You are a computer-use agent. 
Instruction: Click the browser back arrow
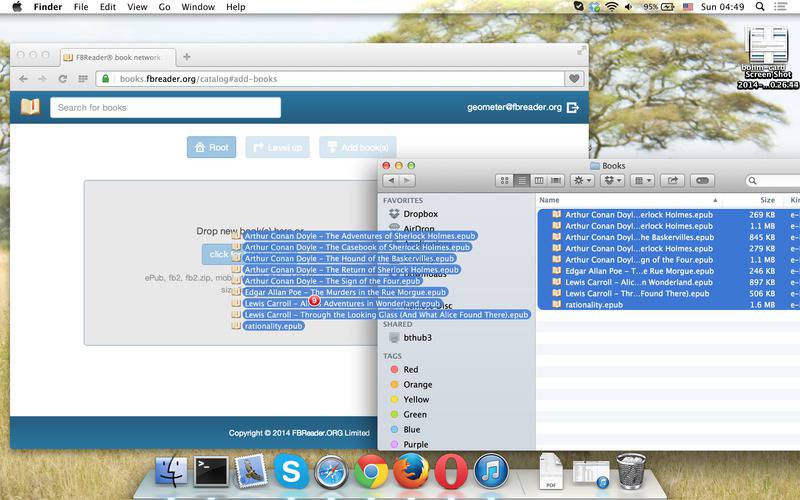click(23, 79)
